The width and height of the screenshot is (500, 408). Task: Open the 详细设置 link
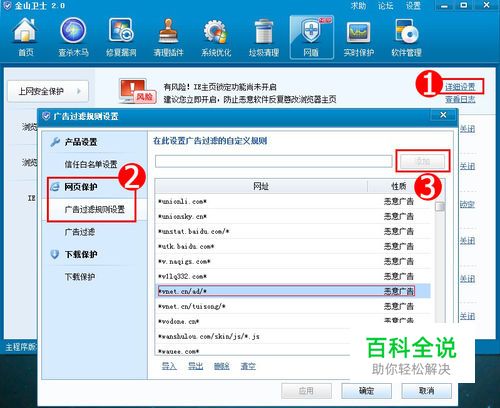coord(460,87)
